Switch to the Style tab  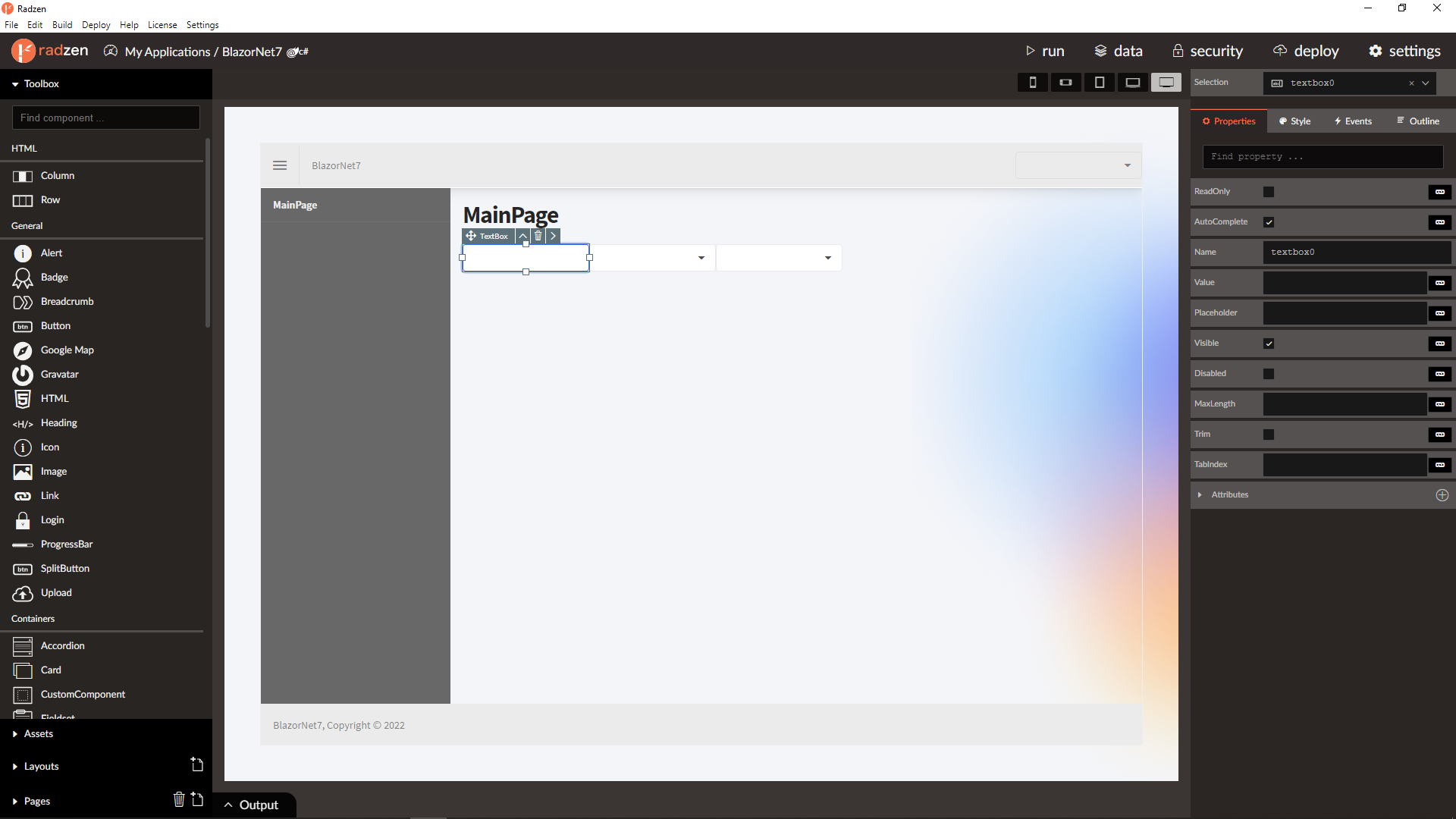coord(1293,121)
